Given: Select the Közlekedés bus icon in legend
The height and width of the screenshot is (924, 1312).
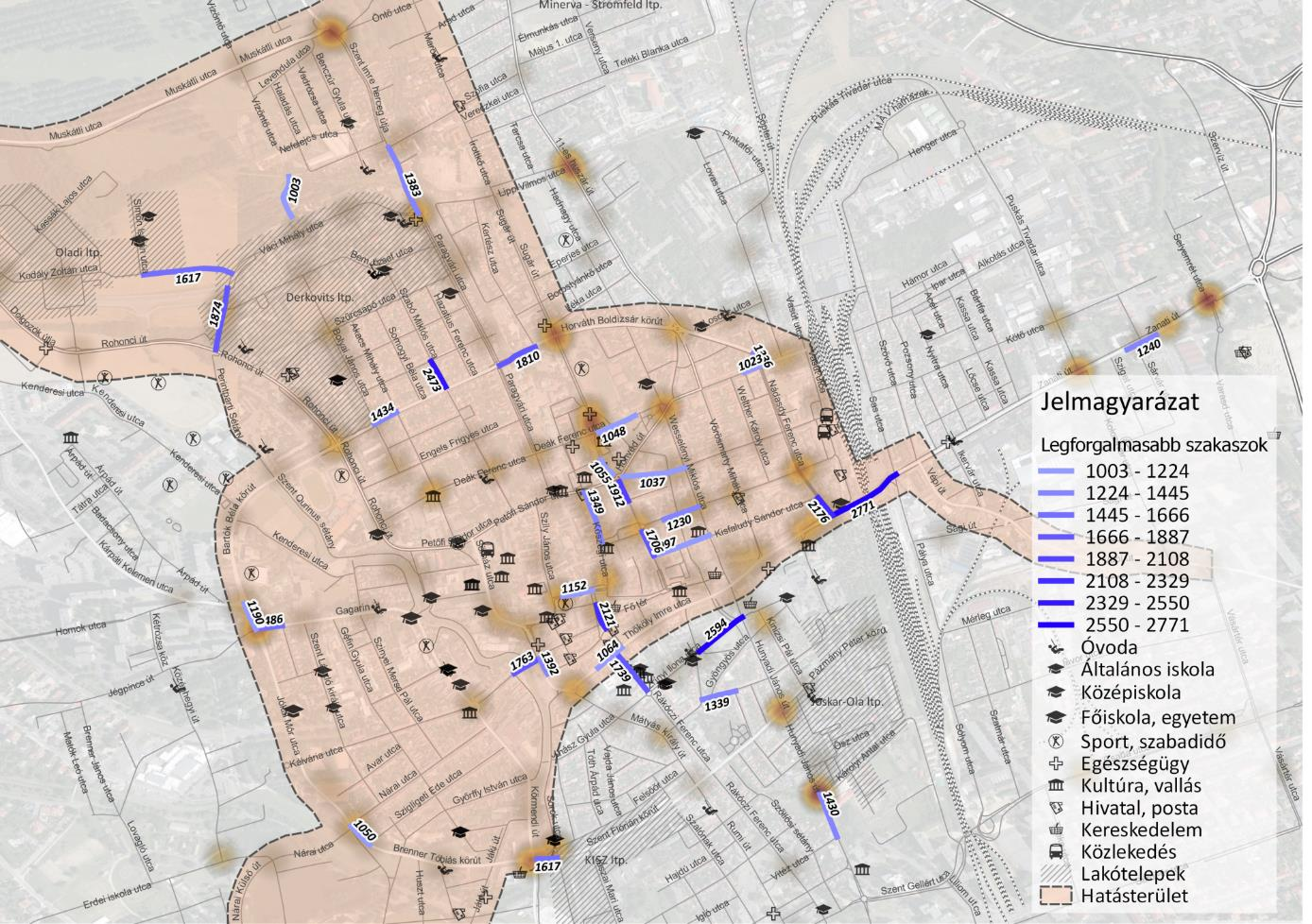Looking at the screenshot, I should click(x=1054, y=851).
